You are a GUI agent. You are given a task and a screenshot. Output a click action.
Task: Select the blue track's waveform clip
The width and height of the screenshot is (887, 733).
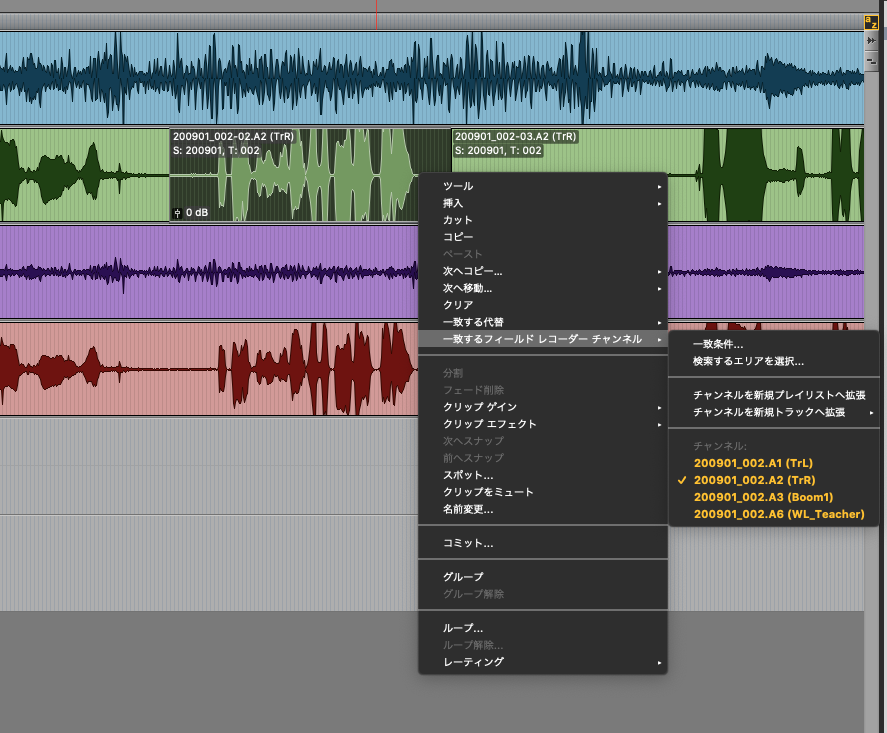coord(432,78)
